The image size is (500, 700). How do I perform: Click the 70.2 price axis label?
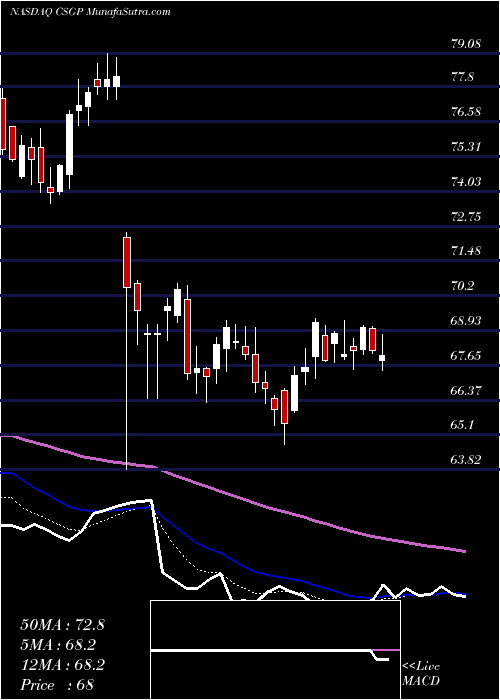click(462, 285)
